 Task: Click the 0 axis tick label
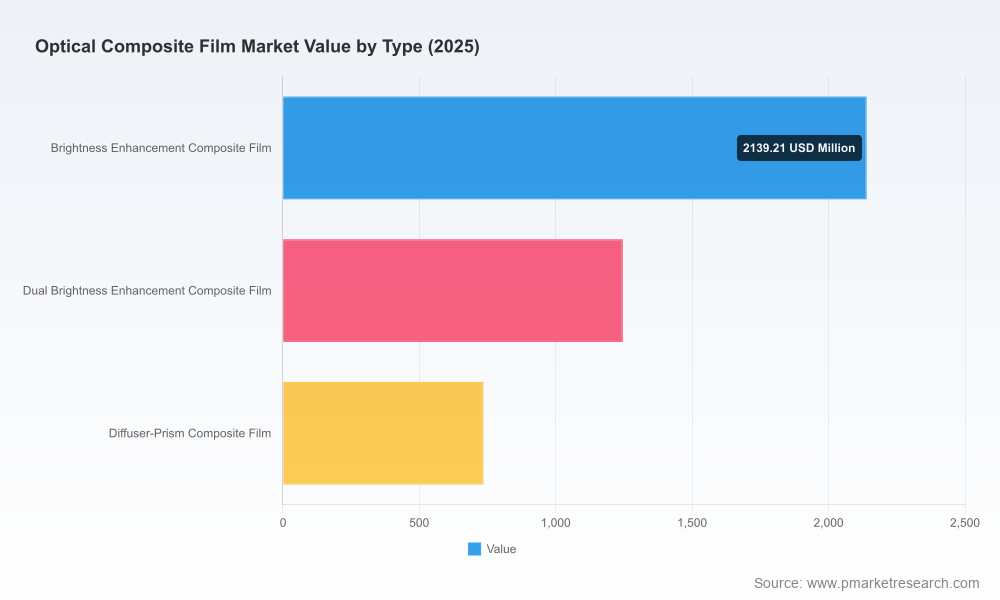pyautogui.click(x=283, y=523)
